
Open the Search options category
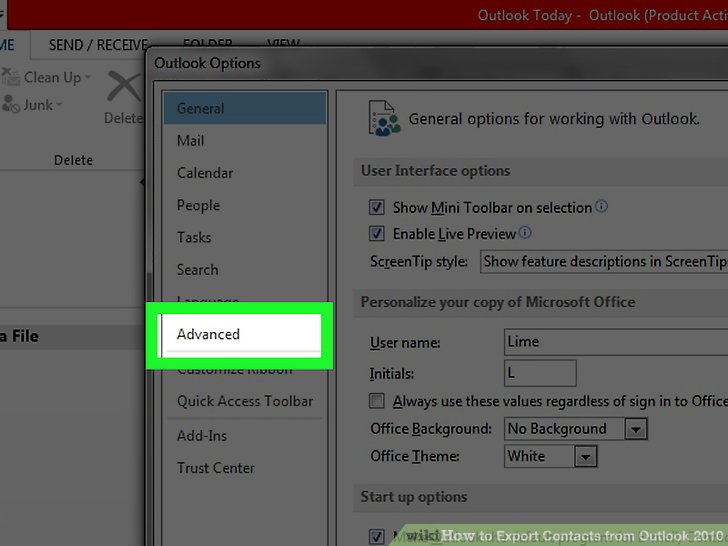tap(245, 270)
